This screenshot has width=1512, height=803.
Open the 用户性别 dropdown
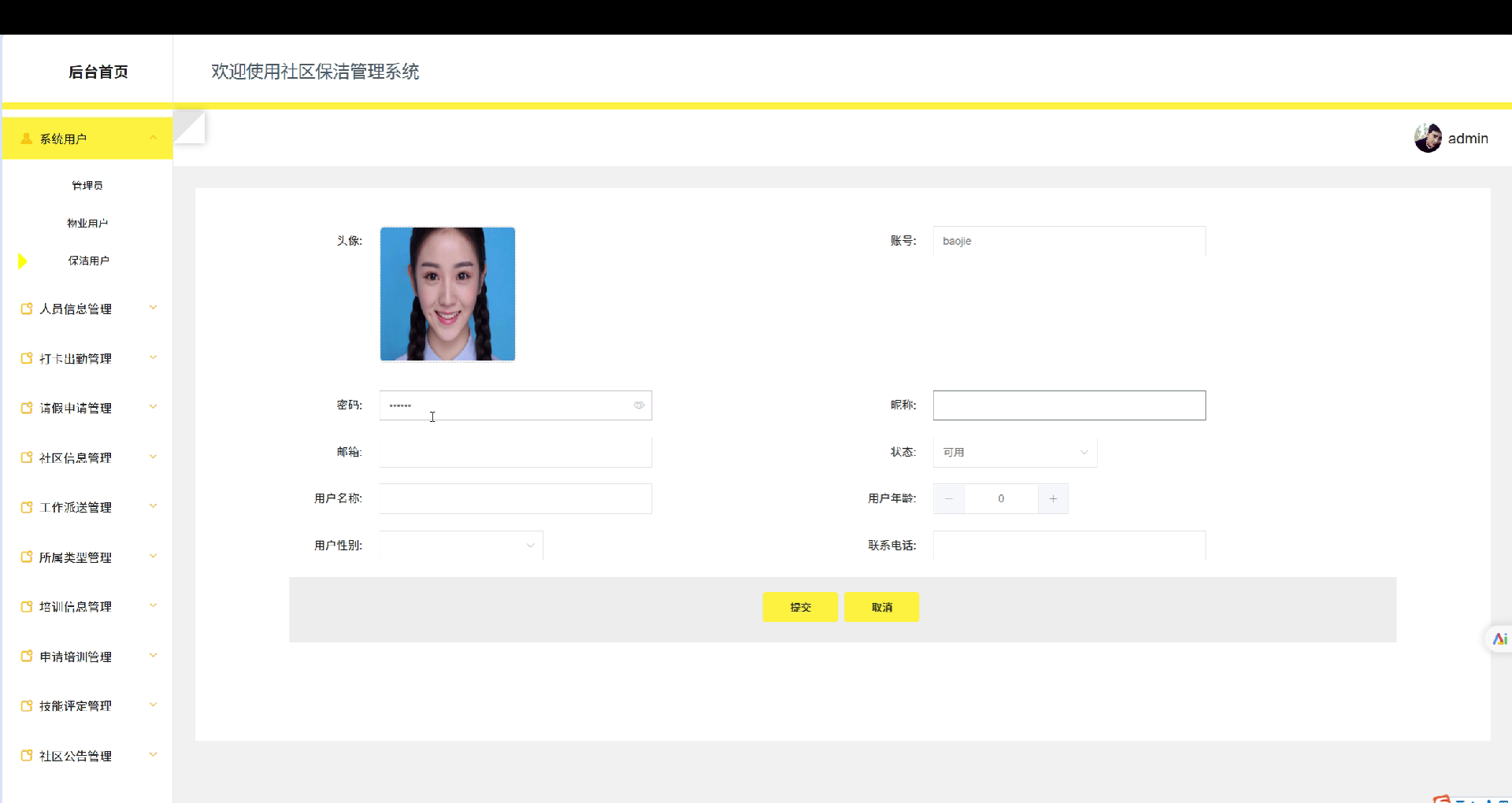(x=461, y=546)
